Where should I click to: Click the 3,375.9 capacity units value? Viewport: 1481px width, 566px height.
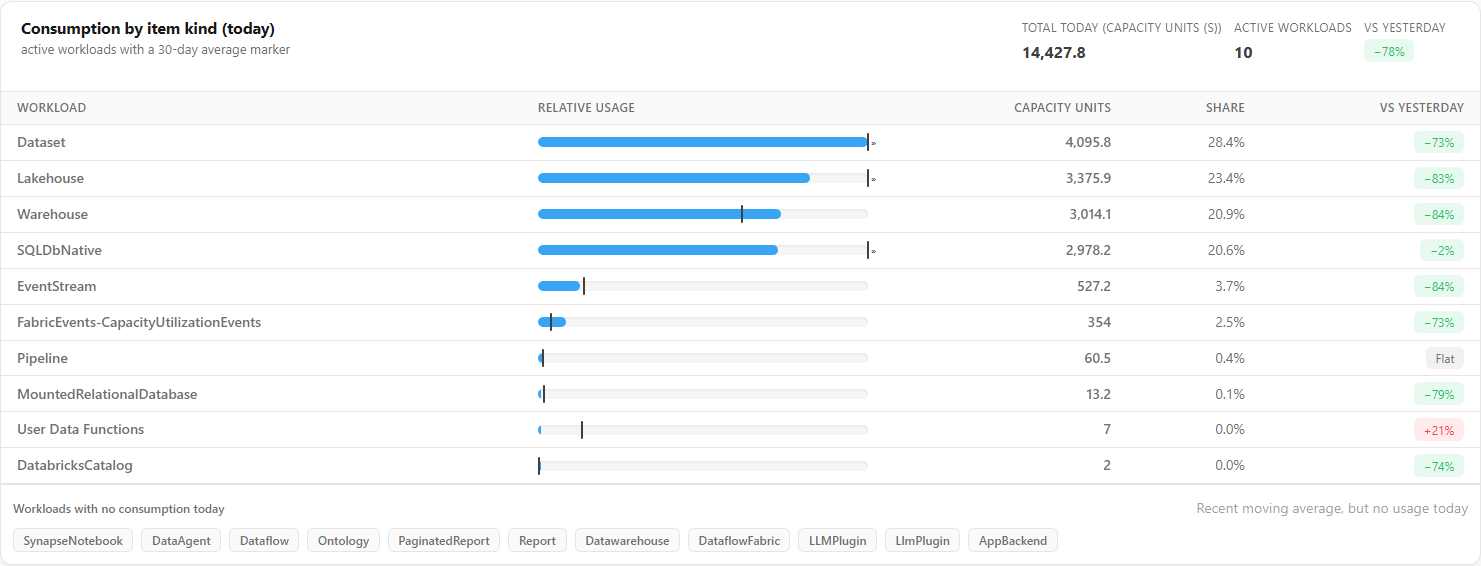click(1088, 179)
